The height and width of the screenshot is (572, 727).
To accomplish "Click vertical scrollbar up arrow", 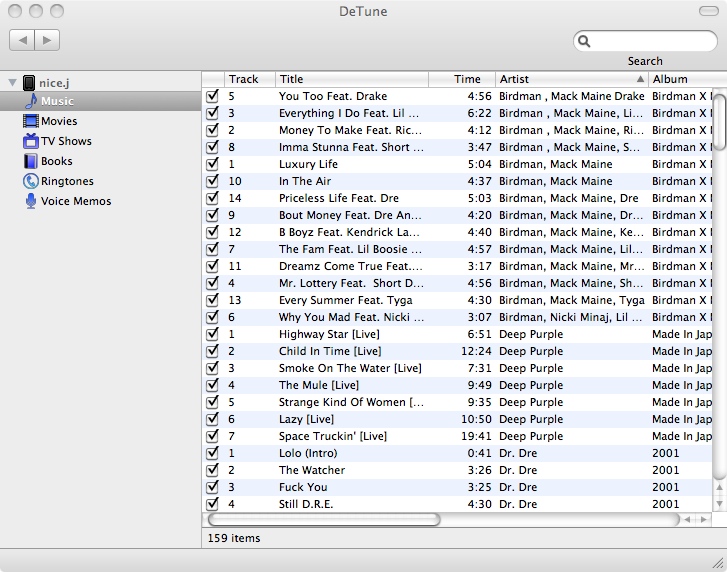I will click(x=719, y=487).
